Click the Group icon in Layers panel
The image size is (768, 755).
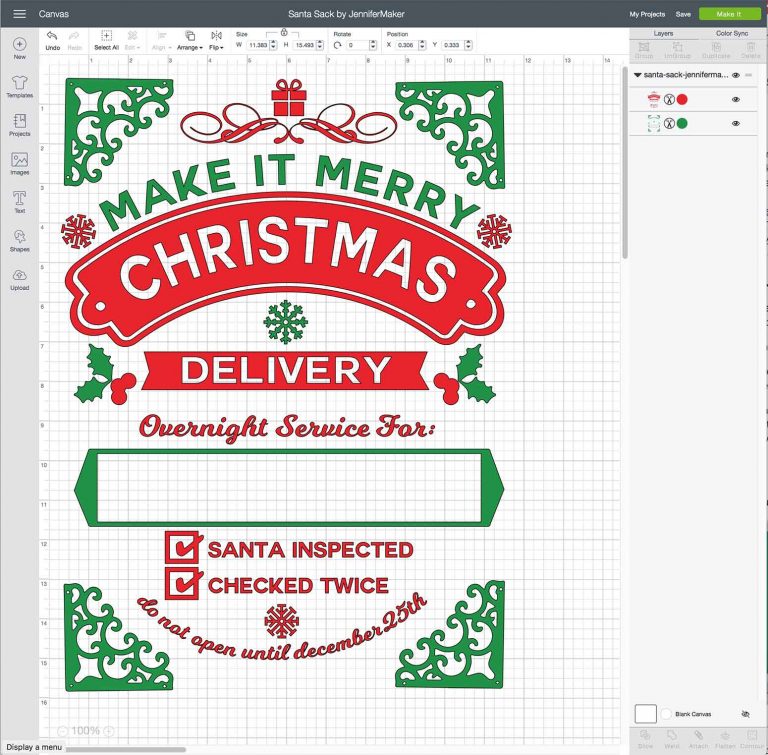click(x=644, y=47)
